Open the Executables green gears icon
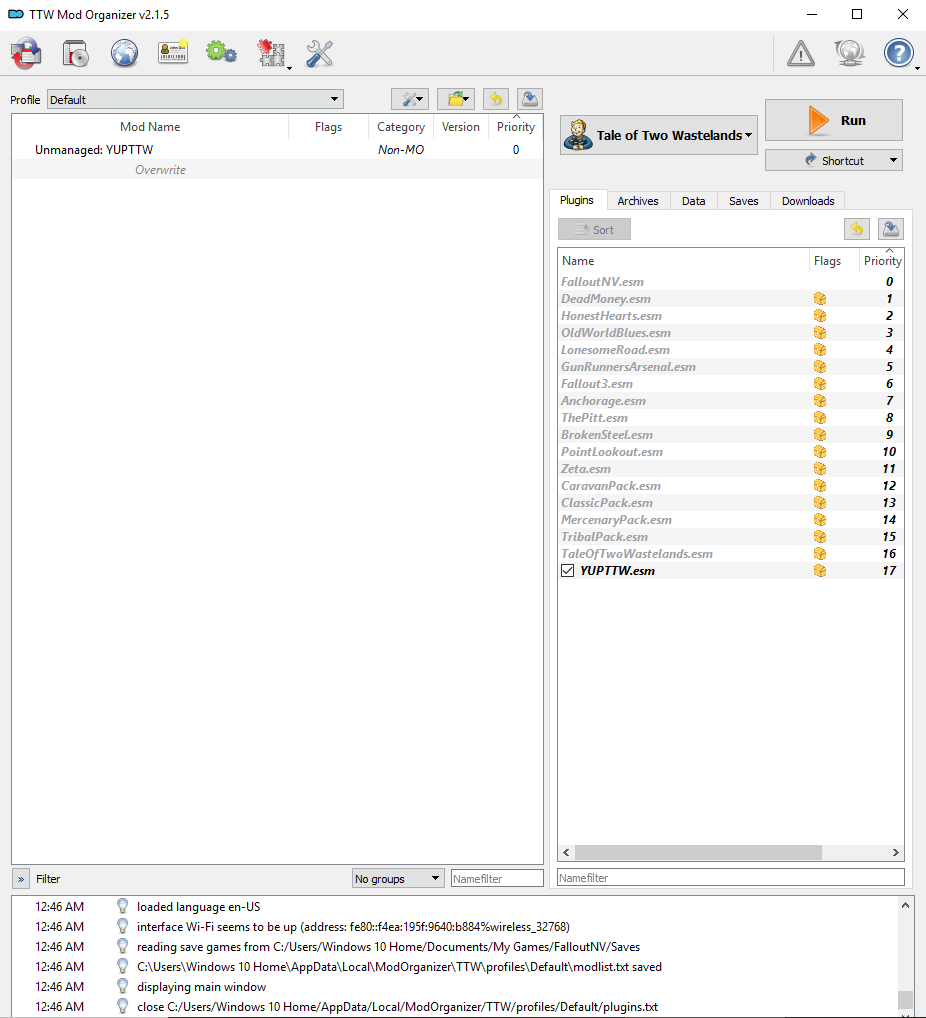Screen dimensions: 926x1018 tap(221, 52)
